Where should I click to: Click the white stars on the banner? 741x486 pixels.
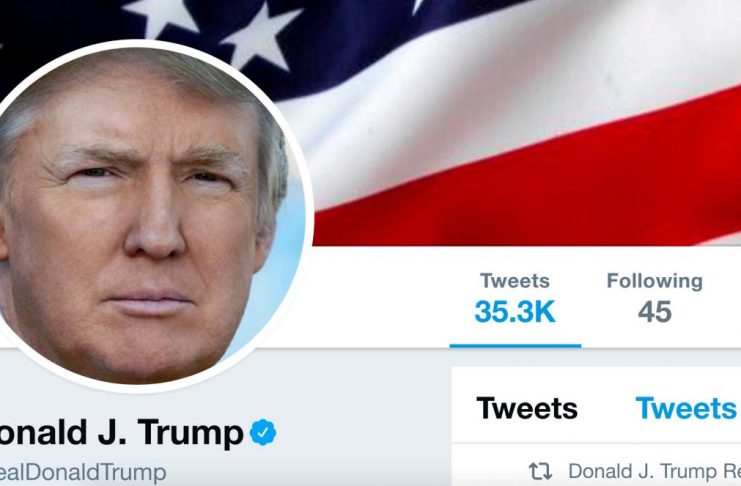tap(213, 33)
